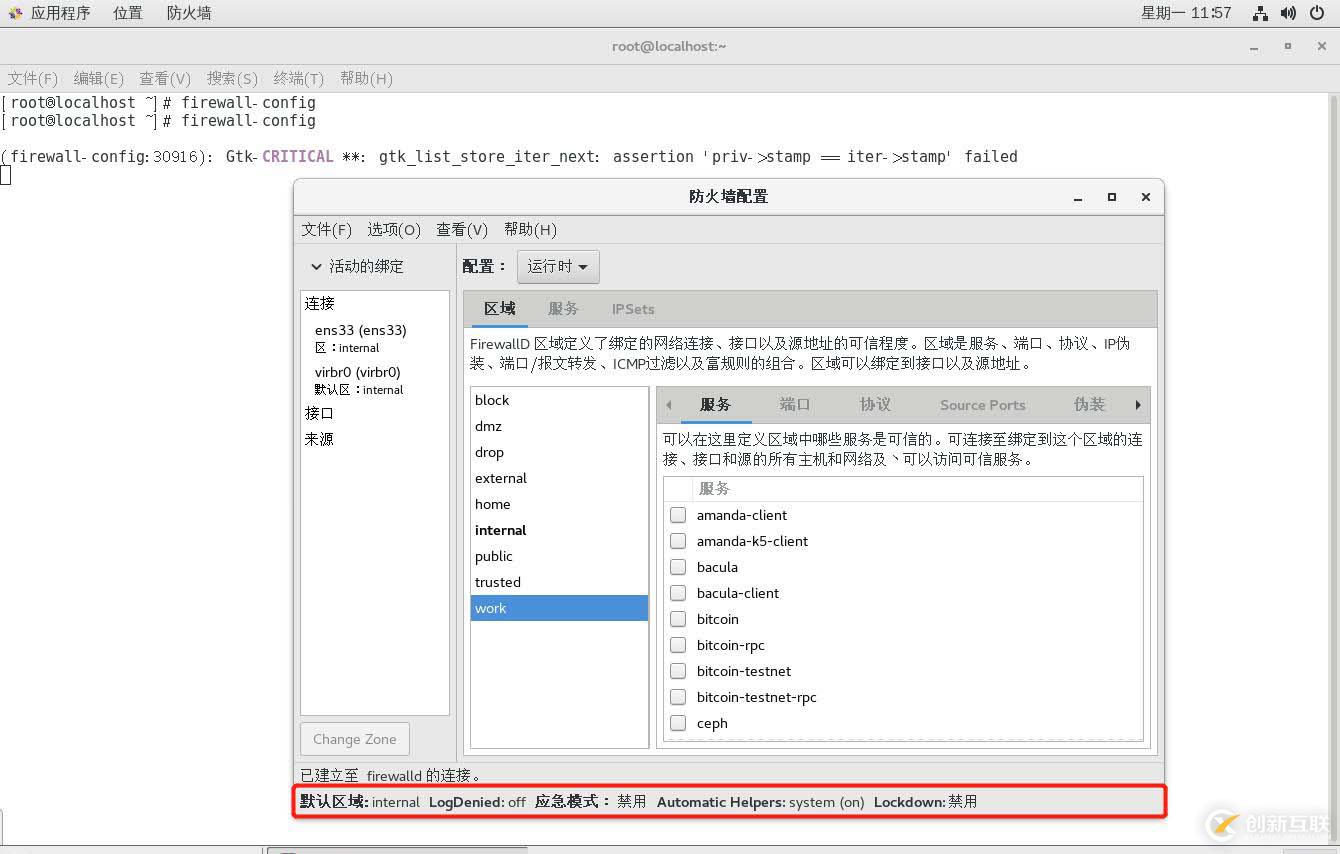This screenshot has height=854, width=1340.
Task: Click the Change Zone button
Action: 355,739
